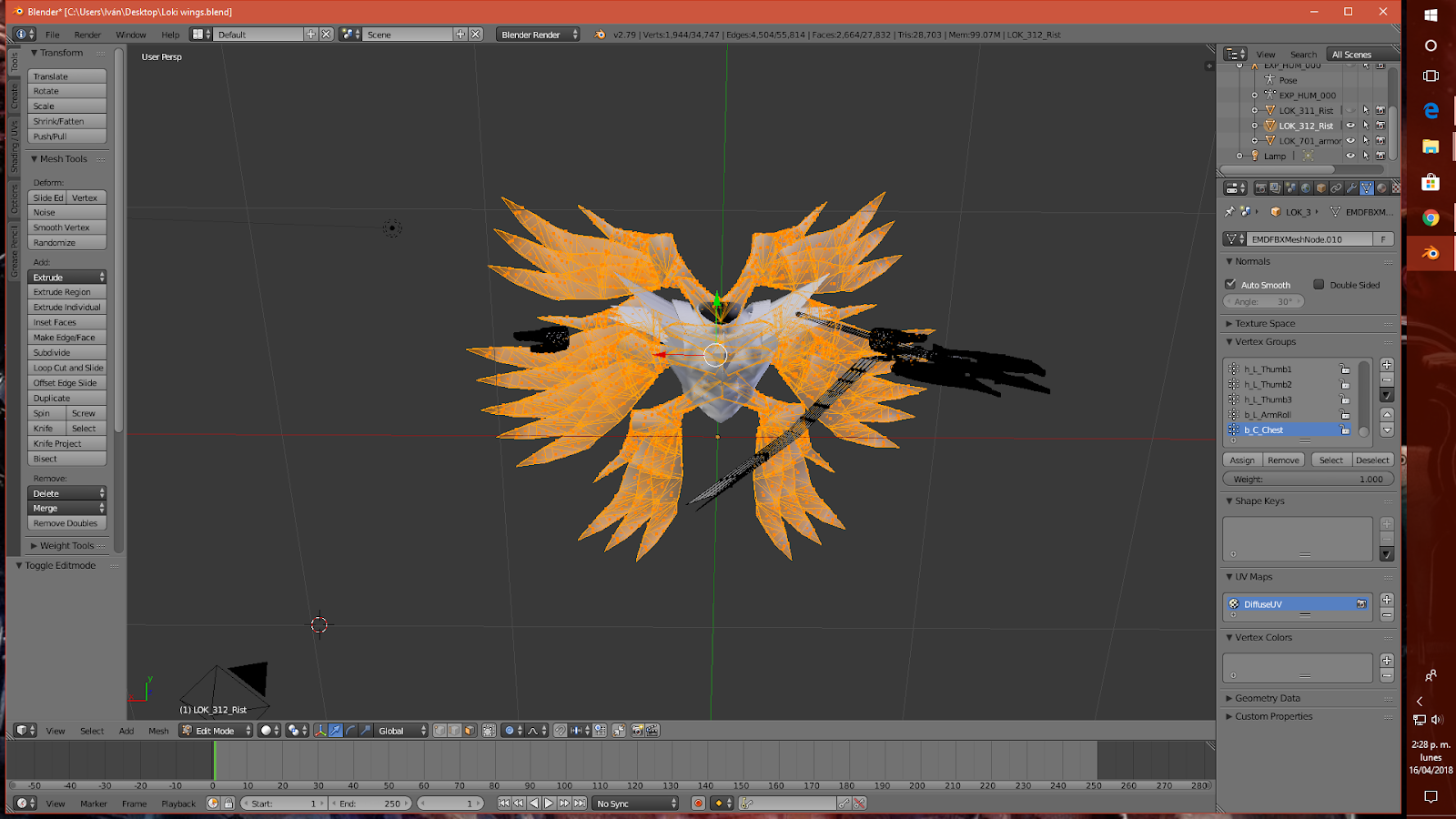
Task: Open the Blender Render engine dropdown
Action: 537,34
